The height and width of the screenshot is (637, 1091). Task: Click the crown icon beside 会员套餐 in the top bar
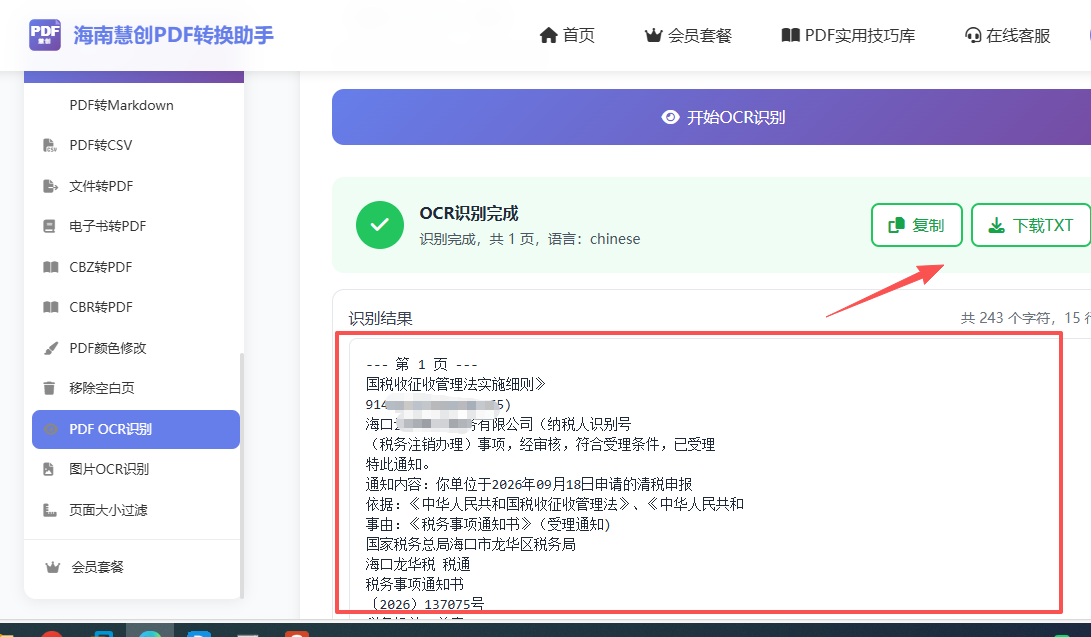pos(653,35)
